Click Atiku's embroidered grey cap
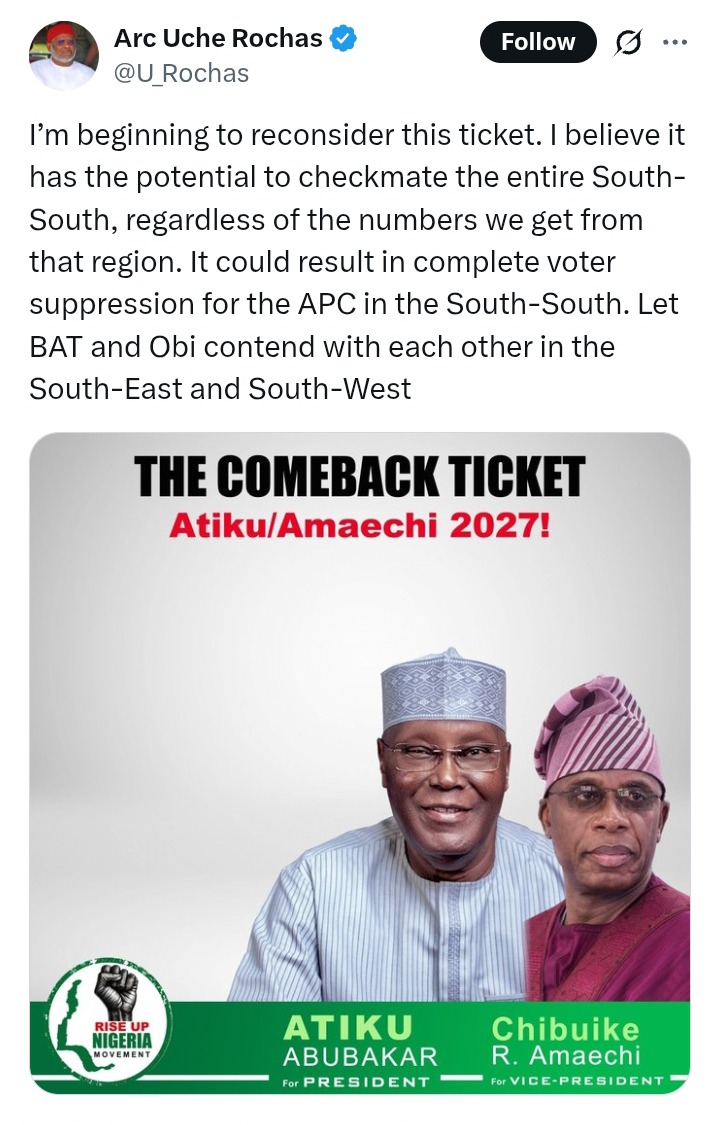720x1125 pixels. click(443, 688)
